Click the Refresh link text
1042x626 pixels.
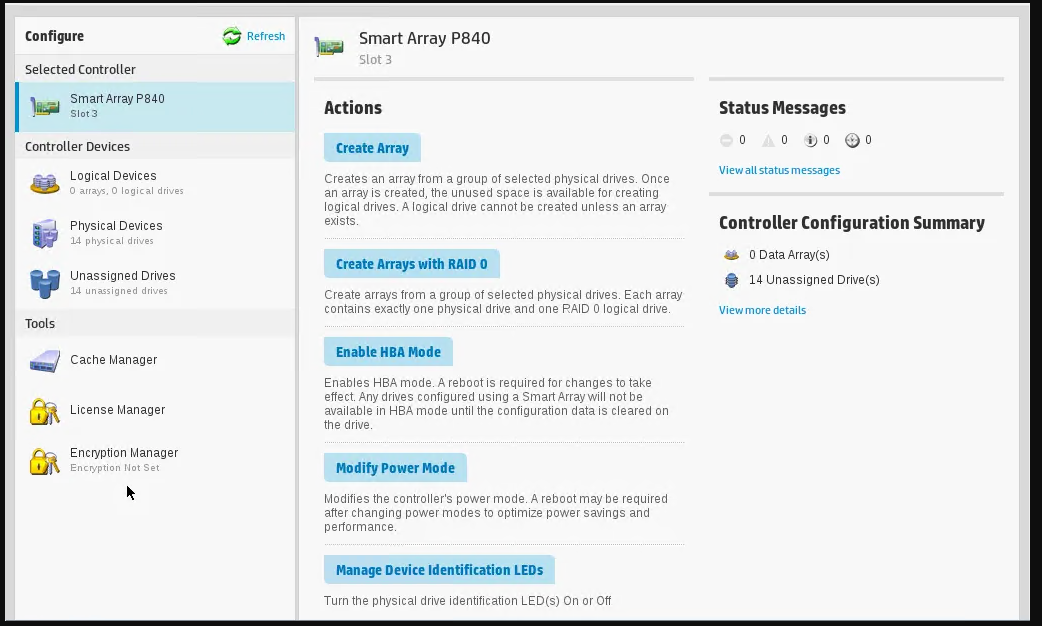[x=266, y=36]
